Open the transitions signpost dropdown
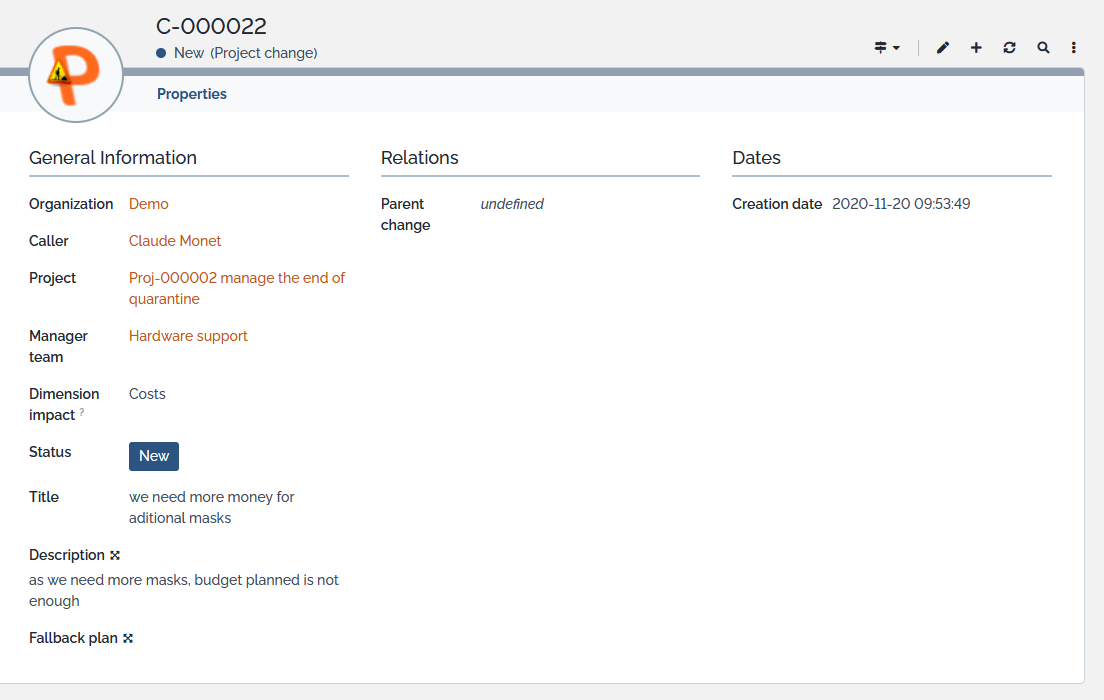This screenshot has width=1104, height=700. pos(886,48)
